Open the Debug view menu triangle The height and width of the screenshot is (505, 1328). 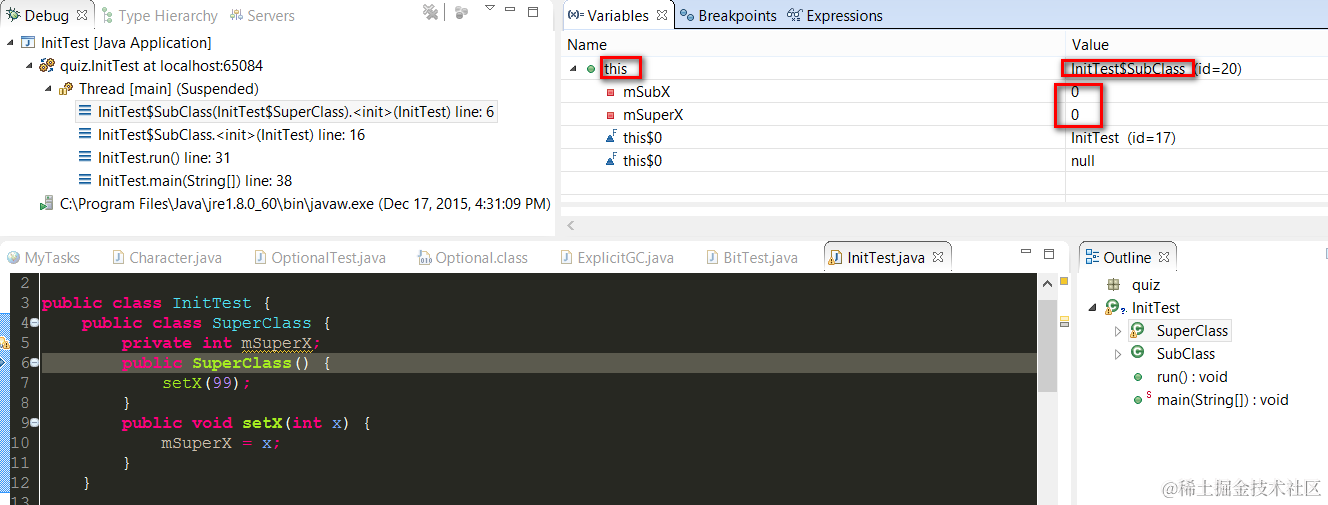(490, 8)
